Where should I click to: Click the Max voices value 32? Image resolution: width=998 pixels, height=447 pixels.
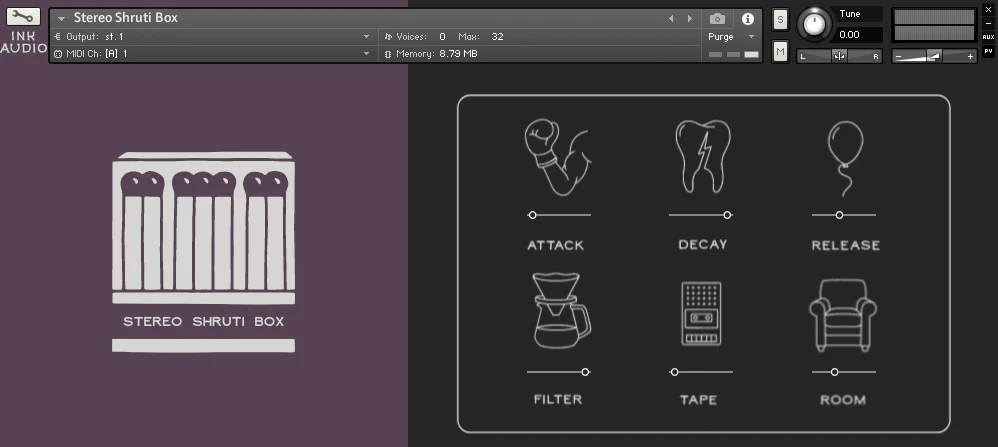click(497, 37)
